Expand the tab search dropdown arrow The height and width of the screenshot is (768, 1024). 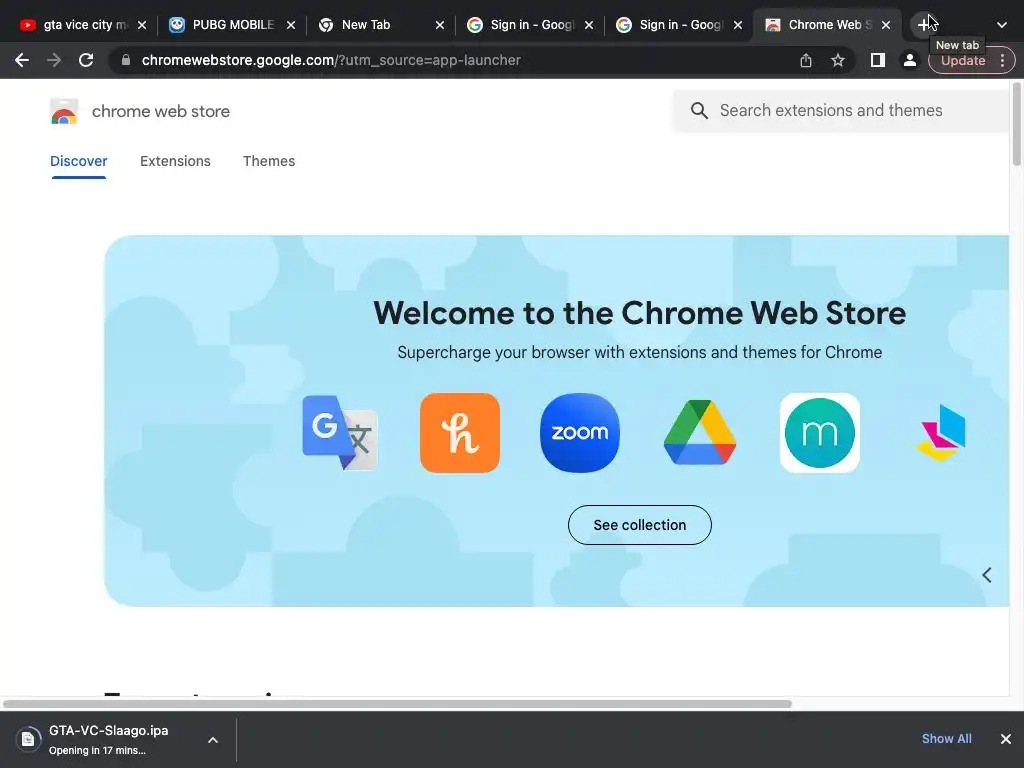pyautogui.click(x=1002, y=25)
